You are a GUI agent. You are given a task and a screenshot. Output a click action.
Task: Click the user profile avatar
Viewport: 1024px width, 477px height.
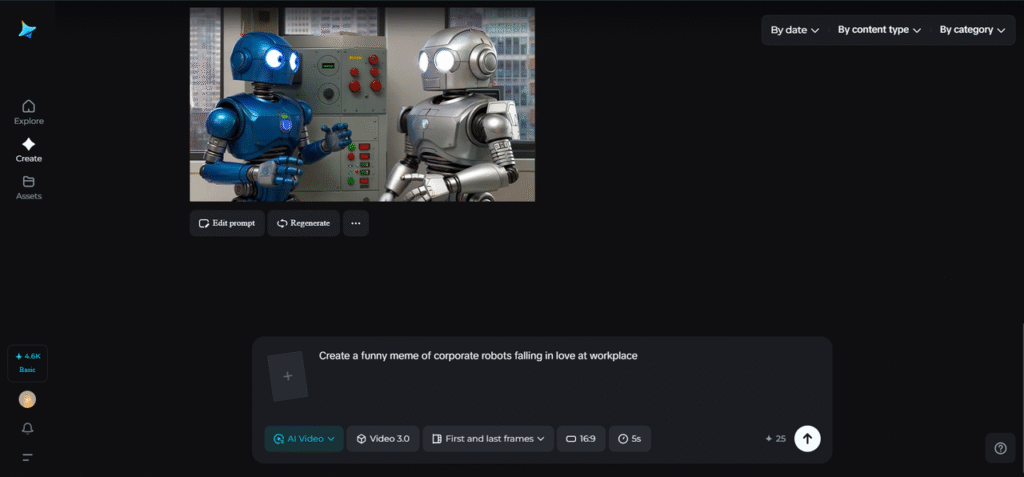(27, 399)
